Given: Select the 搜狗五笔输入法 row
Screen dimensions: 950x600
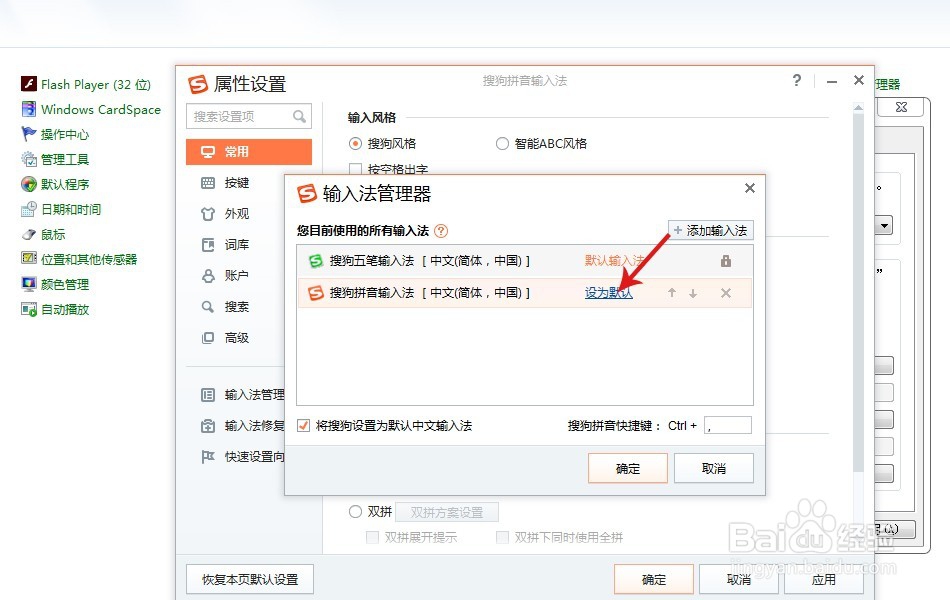Looking at the screenshot, I should pyautogui.click(x=525, y=261).
